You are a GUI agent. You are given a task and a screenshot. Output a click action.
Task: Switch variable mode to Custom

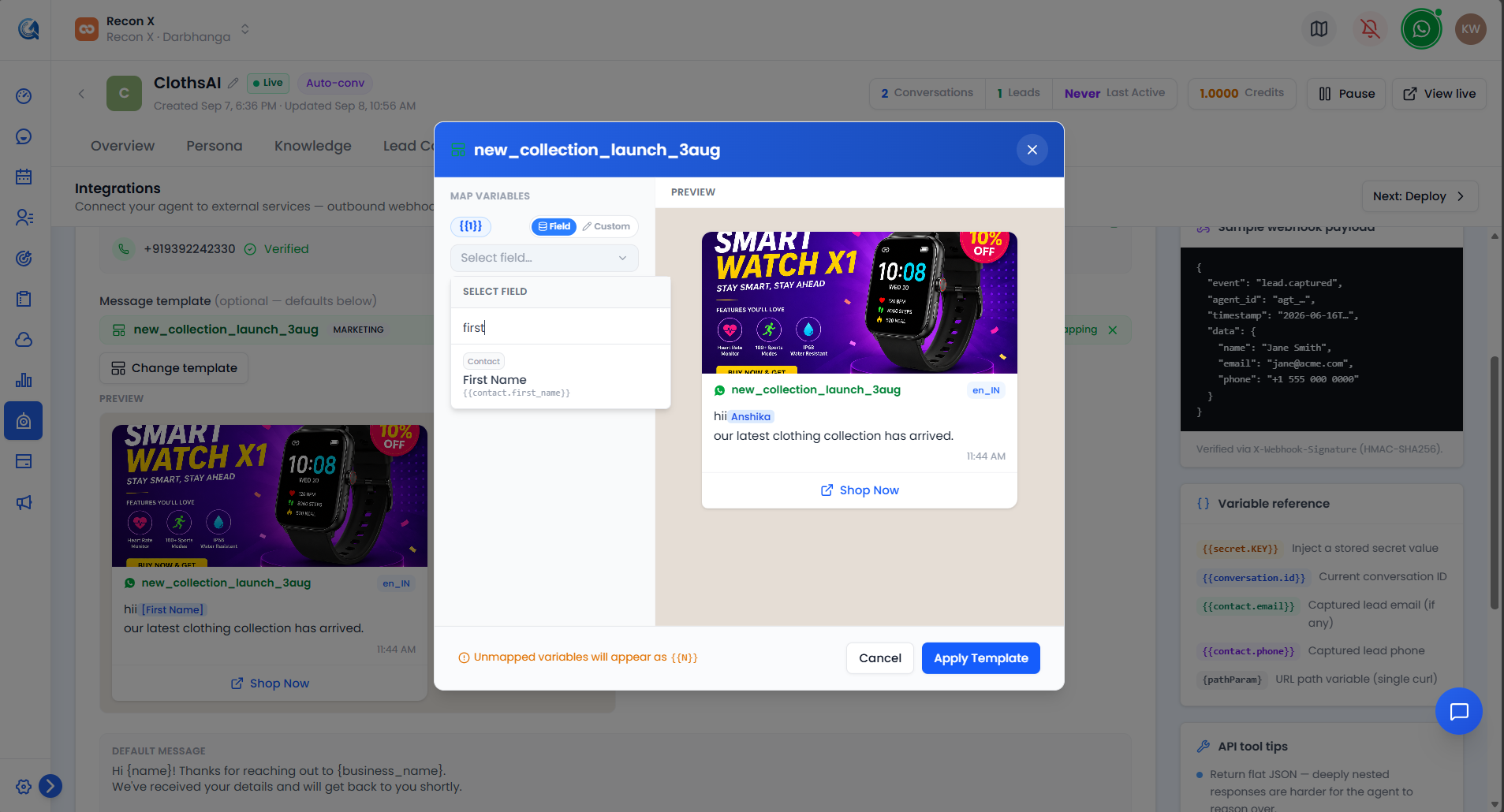coord(606,226)
